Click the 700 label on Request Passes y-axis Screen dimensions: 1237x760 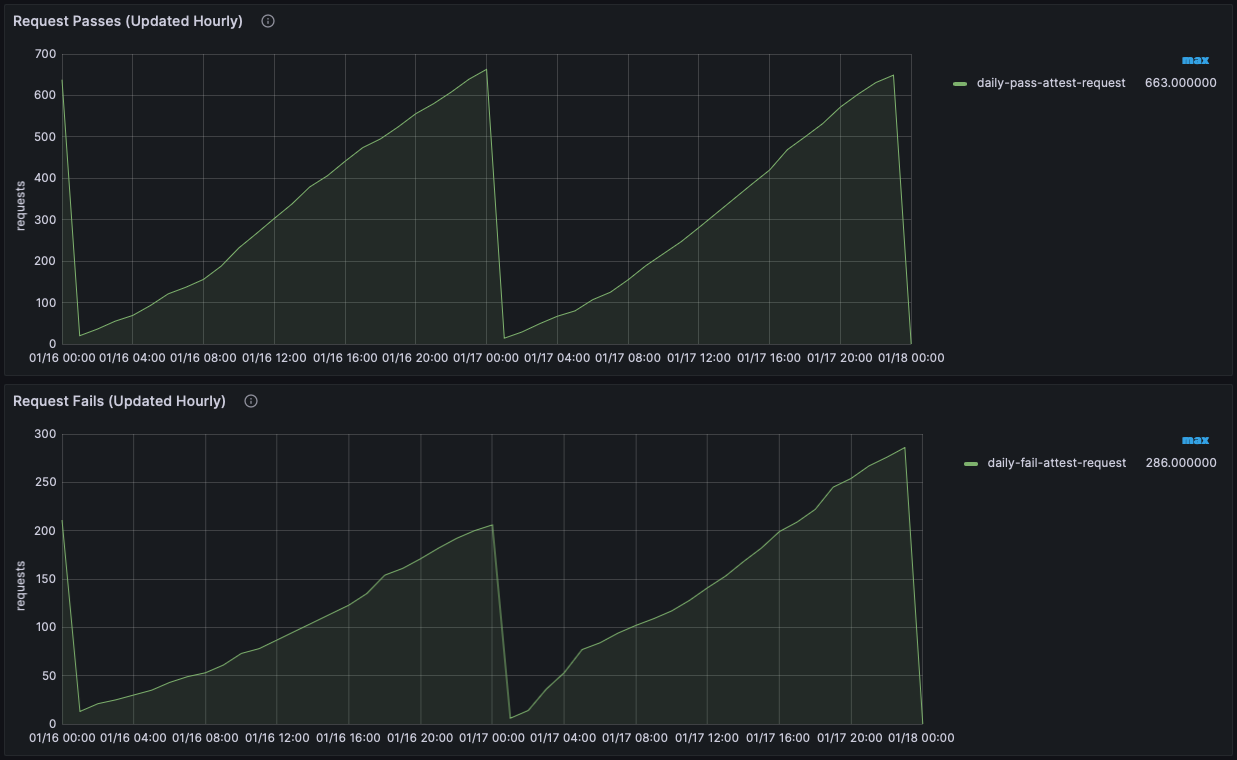pos(43,54)
